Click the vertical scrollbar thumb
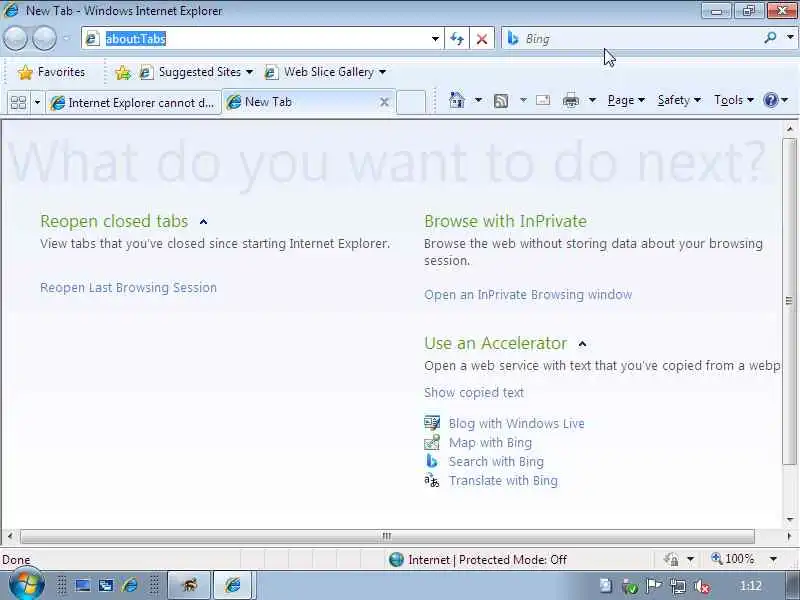 pos(789,301)
